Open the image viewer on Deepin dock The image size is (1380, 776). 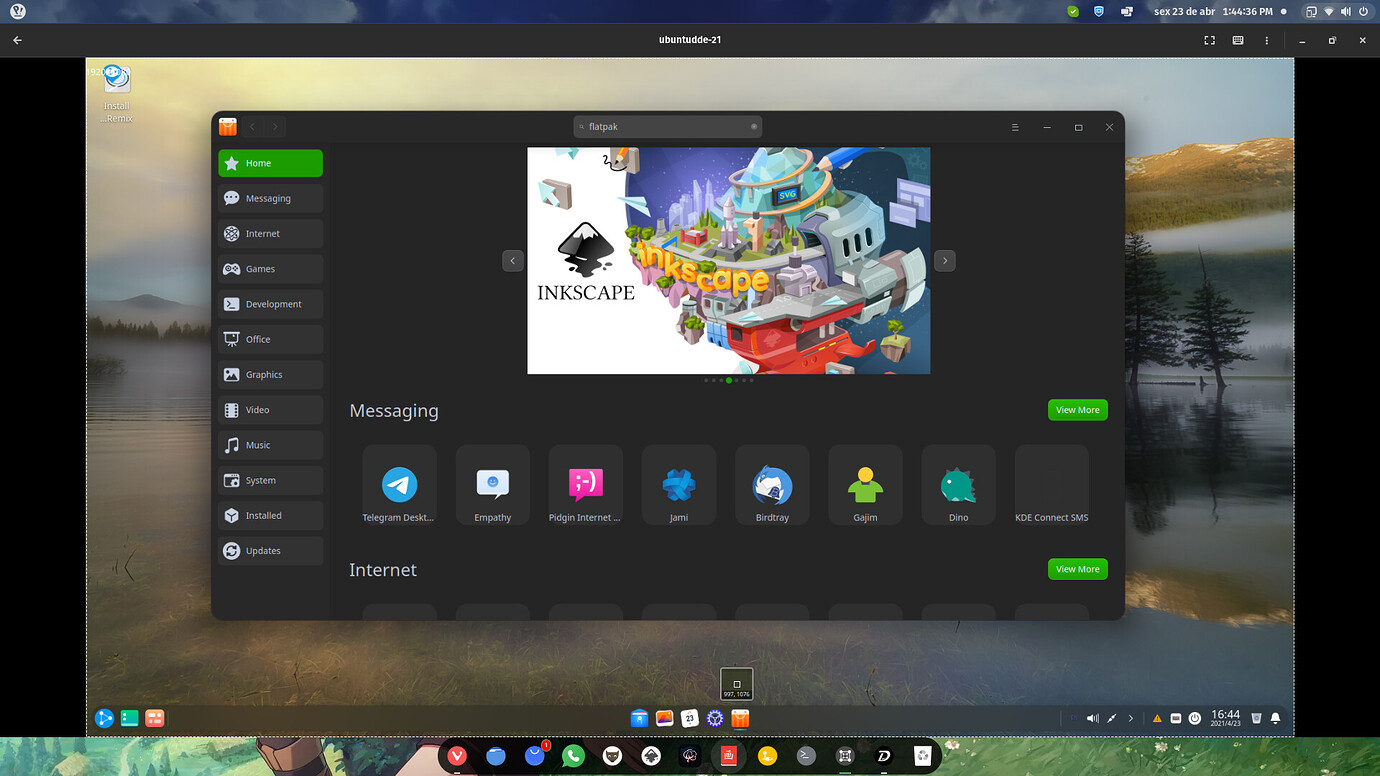coord(665,718)
